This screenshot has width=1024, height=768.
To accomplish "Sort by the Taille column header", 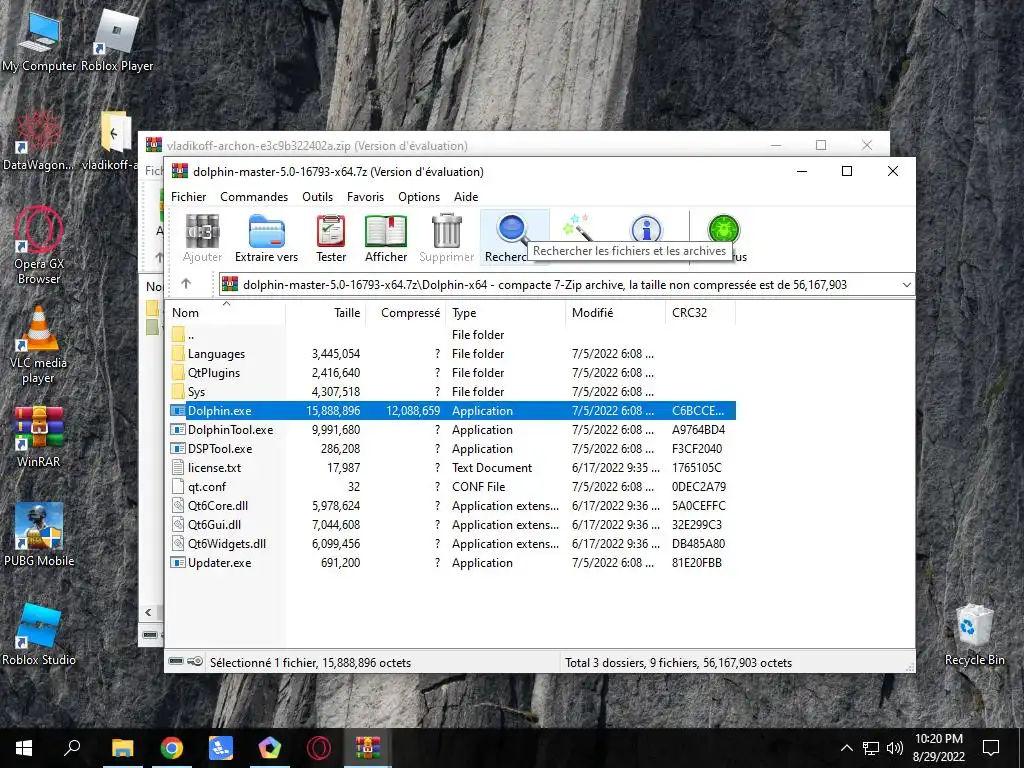I will click(325, 313).
